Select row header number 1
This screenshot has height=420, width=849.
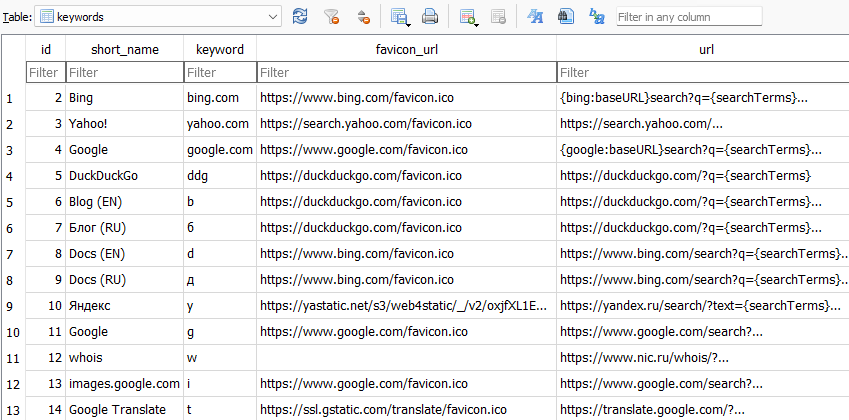point(13,98)
